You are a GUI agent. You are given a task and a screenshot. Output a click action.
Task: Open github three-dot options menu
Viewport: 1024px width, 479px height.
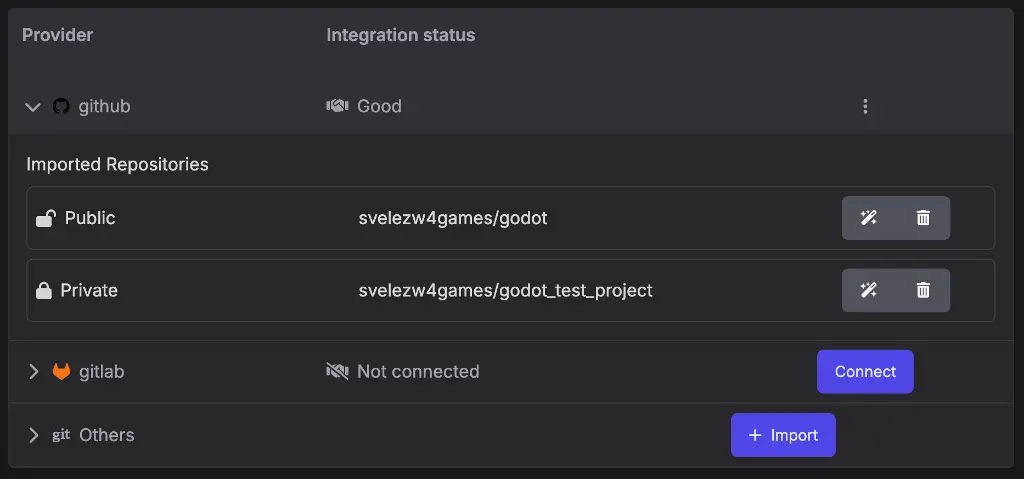coord(865,106)
